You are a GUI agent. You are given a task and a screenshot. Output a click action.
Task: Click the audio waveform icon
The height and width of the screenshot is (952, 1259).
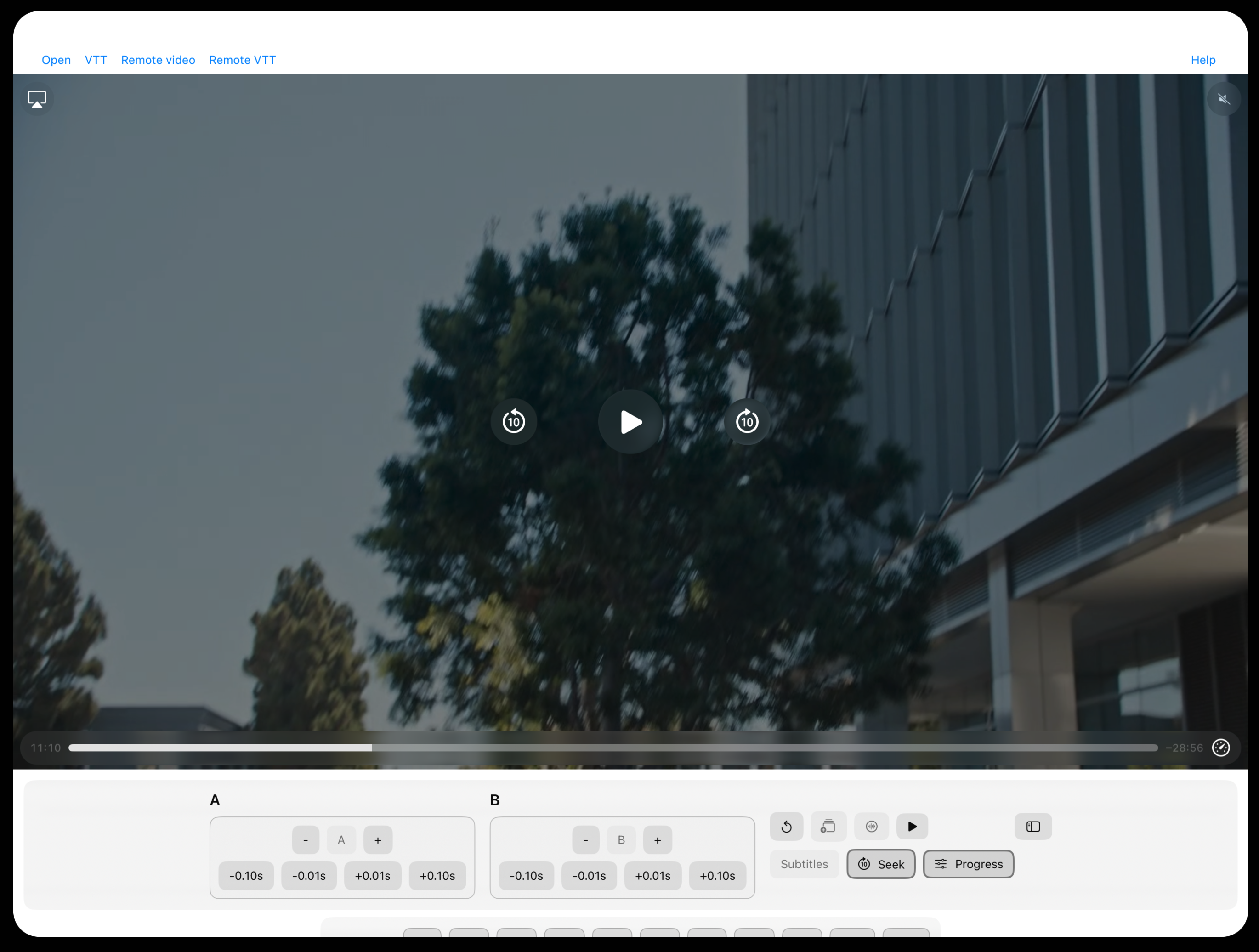pos(871,826)
